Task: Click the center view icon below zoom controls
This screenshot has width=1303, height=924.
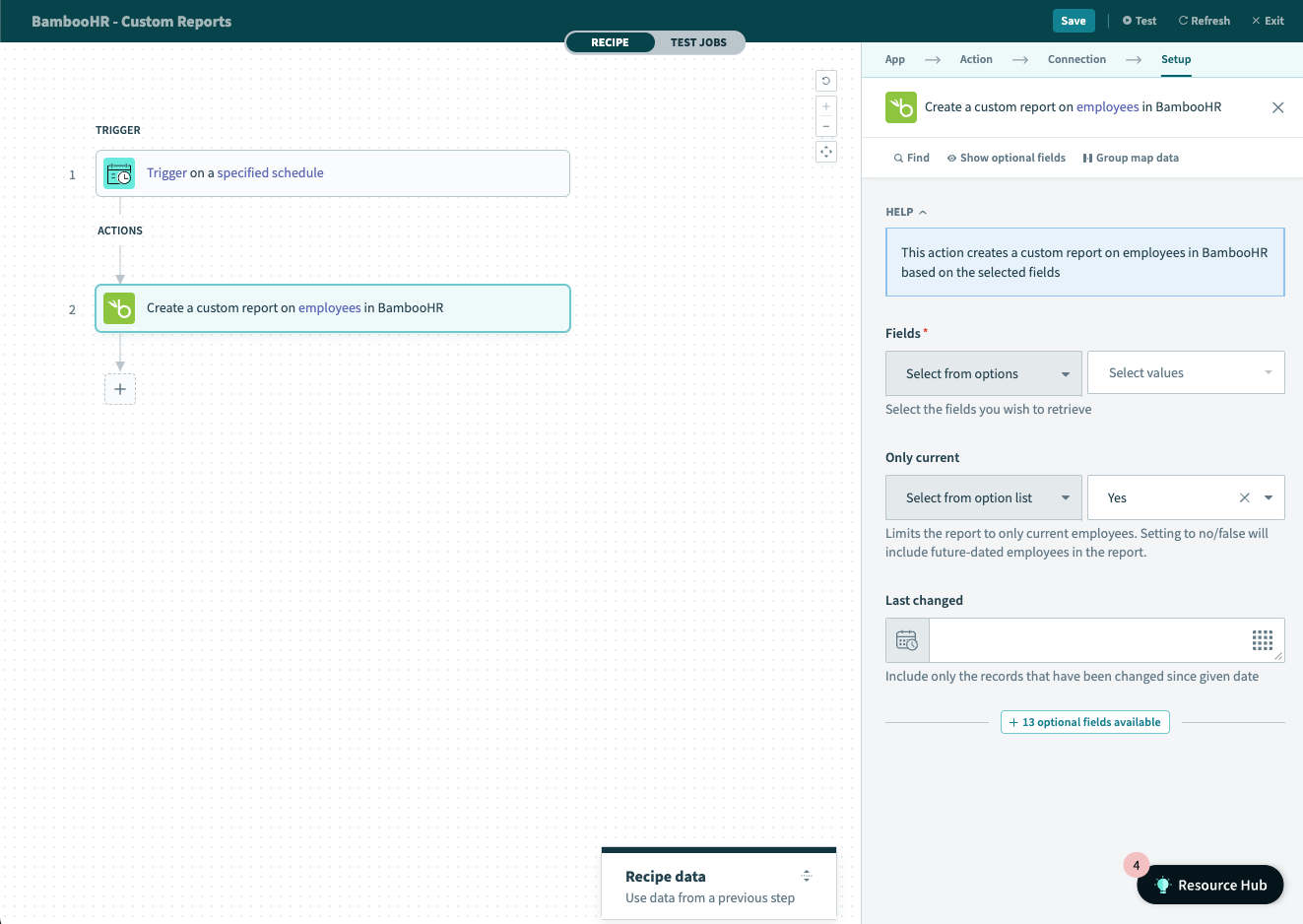Action: pos(825,151)
